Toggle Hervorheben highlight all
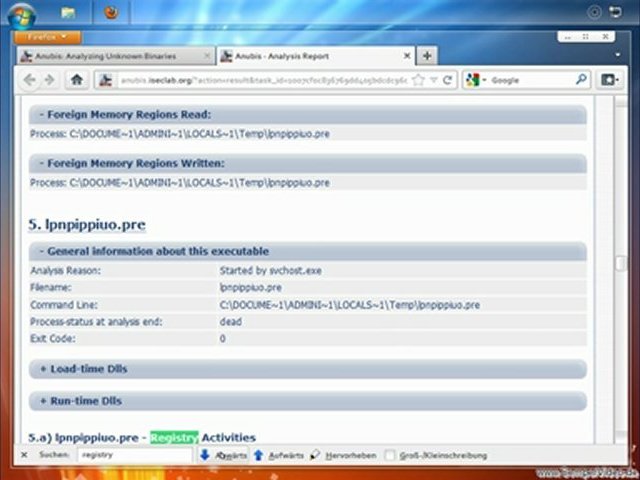This screenshot has height=480, width=640. pos(343,455)
